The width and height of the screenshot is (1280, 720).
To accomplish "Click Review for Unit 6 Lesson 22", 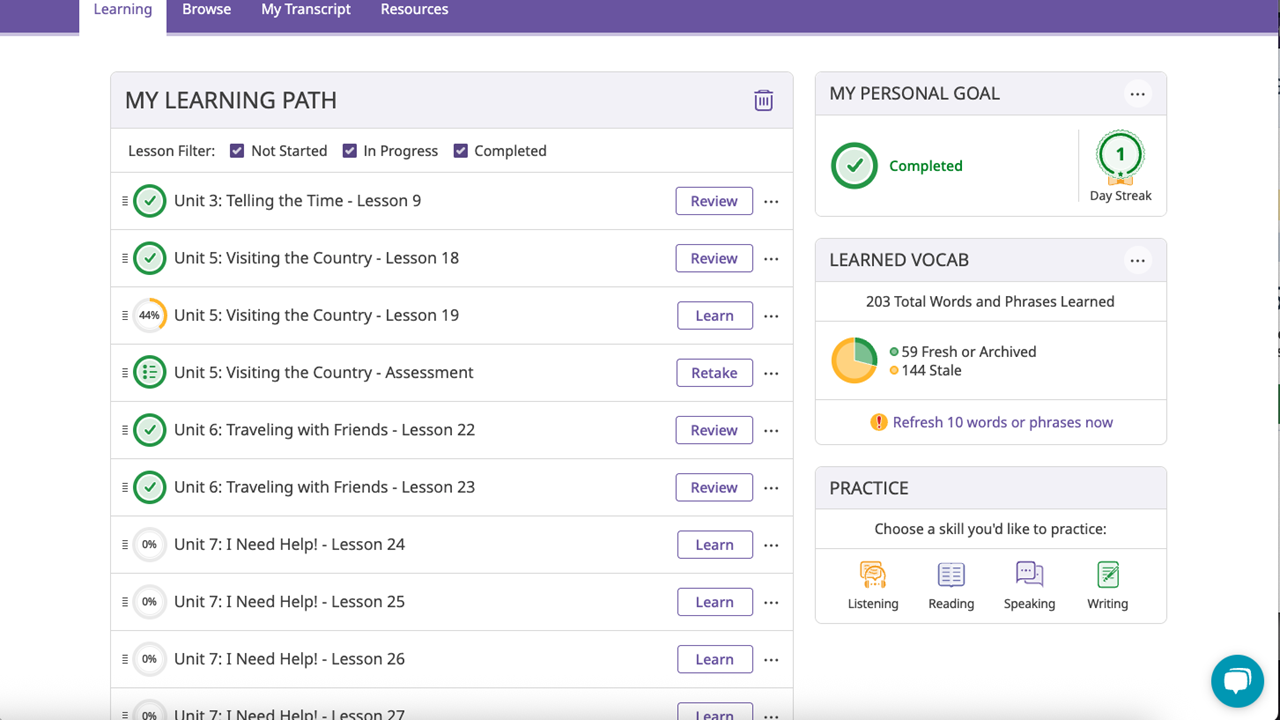I will (714, 430).
